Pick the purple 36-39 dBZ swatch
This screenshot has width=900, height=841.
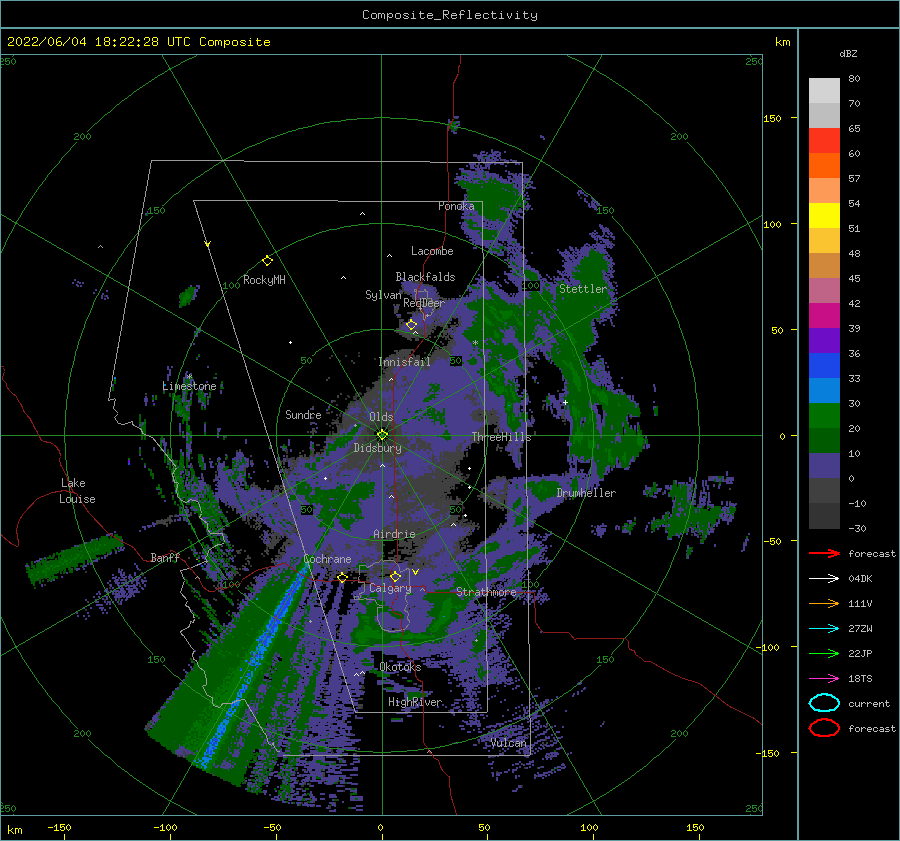click(824, 340)
